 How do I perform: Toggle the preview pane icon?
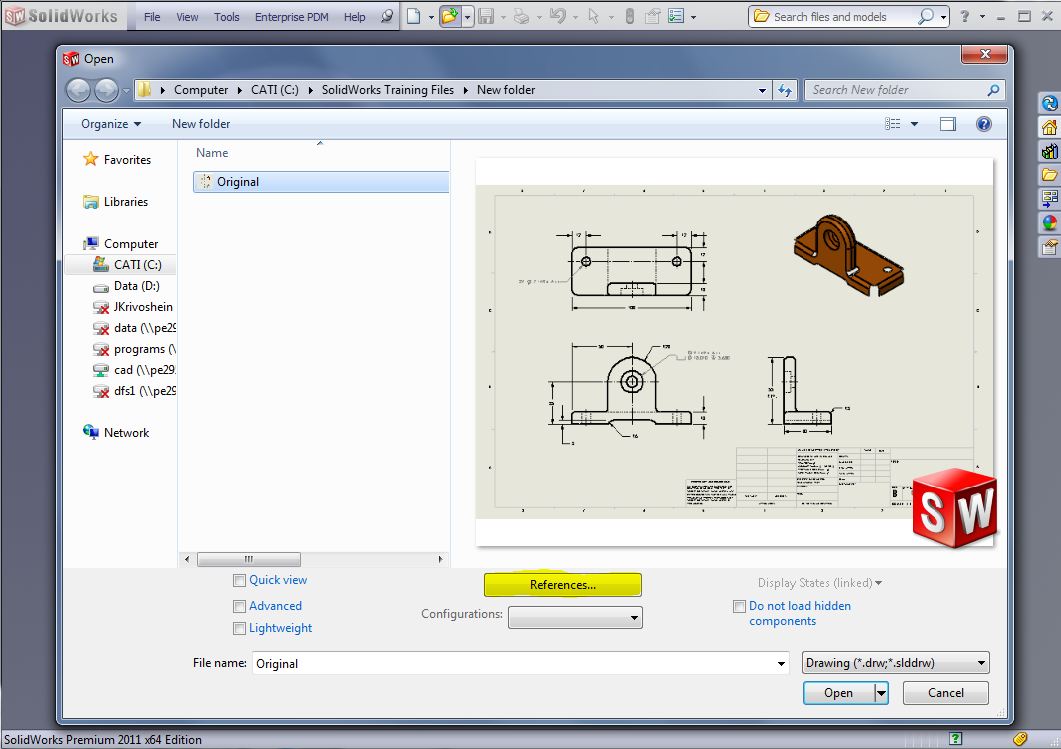tap(947, 124)
